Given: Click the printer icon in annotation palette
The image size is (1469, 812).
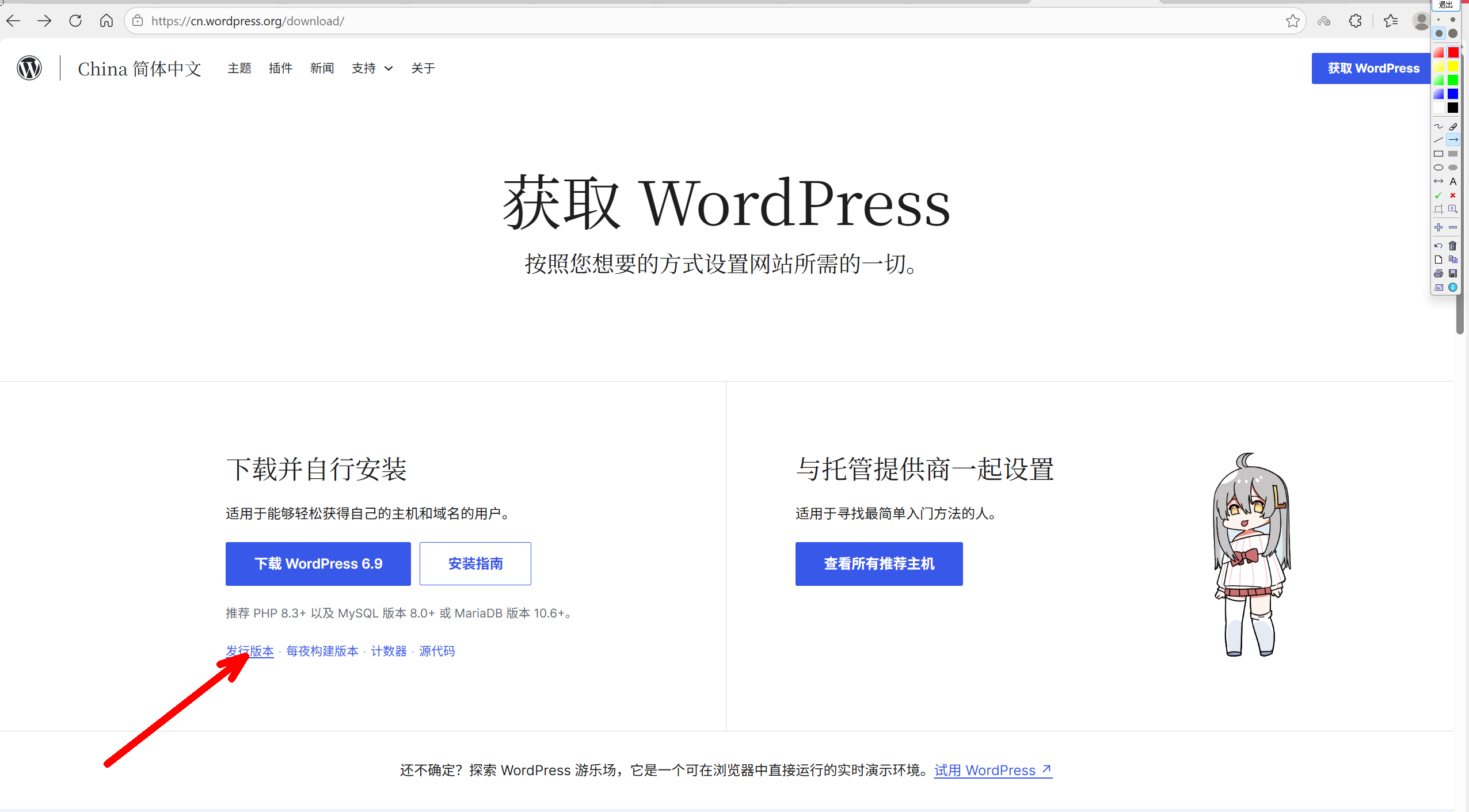Looking at the screenshot, I should coord(1438,273).
